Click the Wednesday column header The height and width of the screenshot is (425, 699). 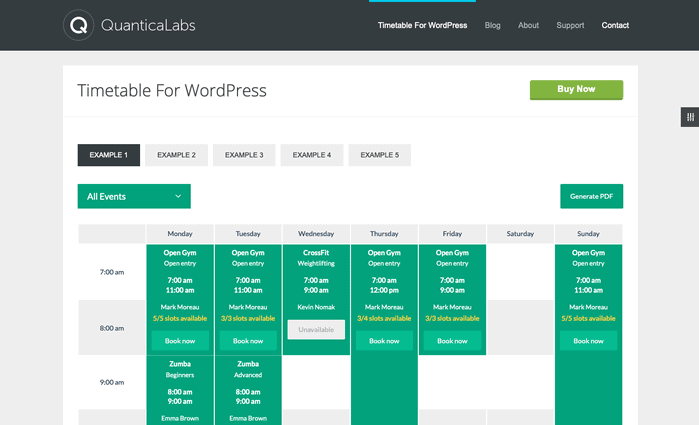point(316,234)
